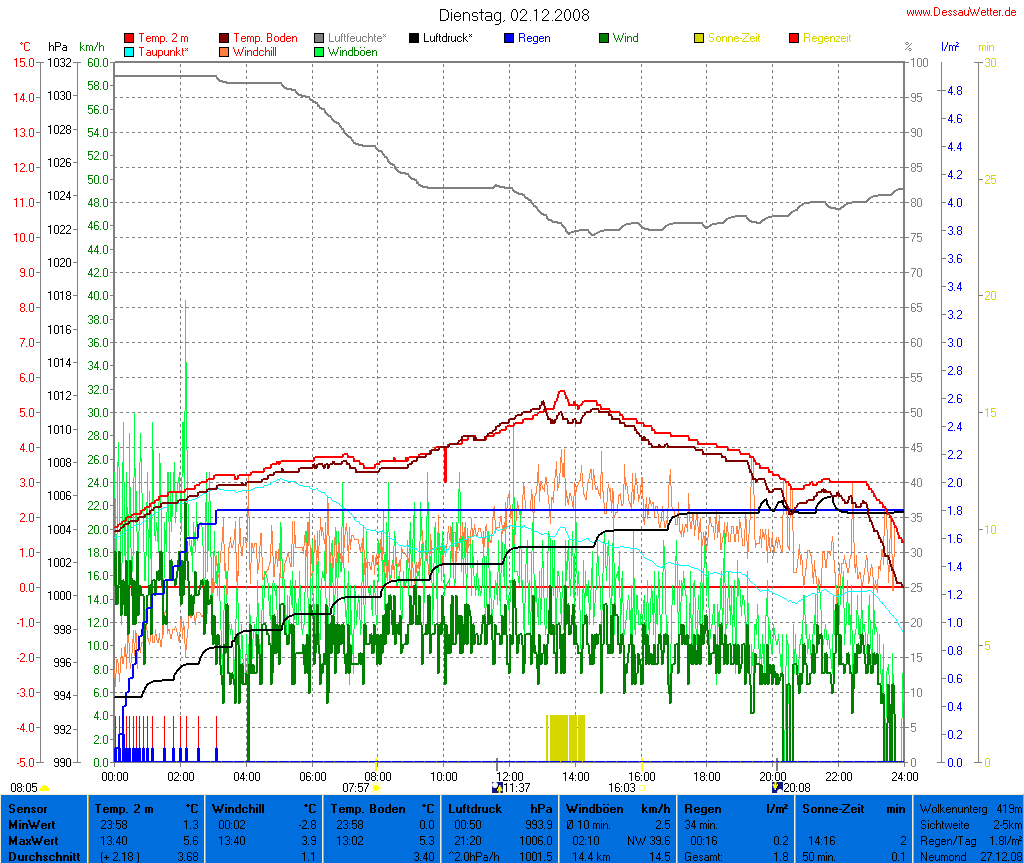This screenshot has height=863, width=1024.
Task: Click the blue Regen legend square
Action: pyautogui.click(x=509, y=38)
